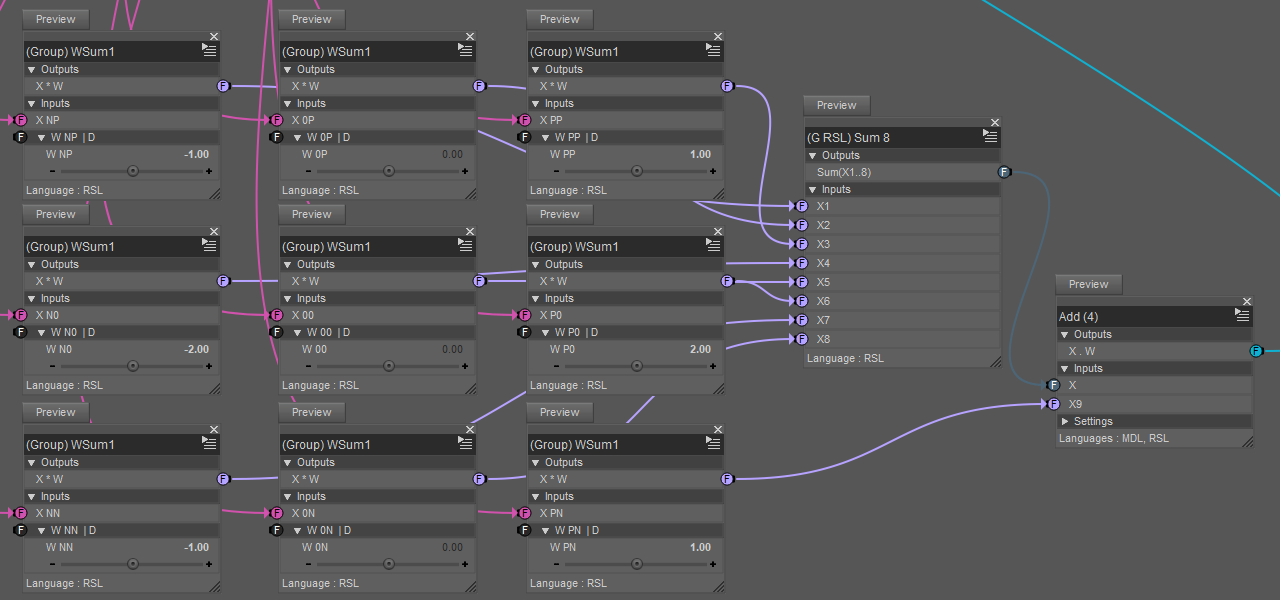Open the Add (4) node menu icon
The width and height of the screenshot is (1280, 600).
[1243, 316]
